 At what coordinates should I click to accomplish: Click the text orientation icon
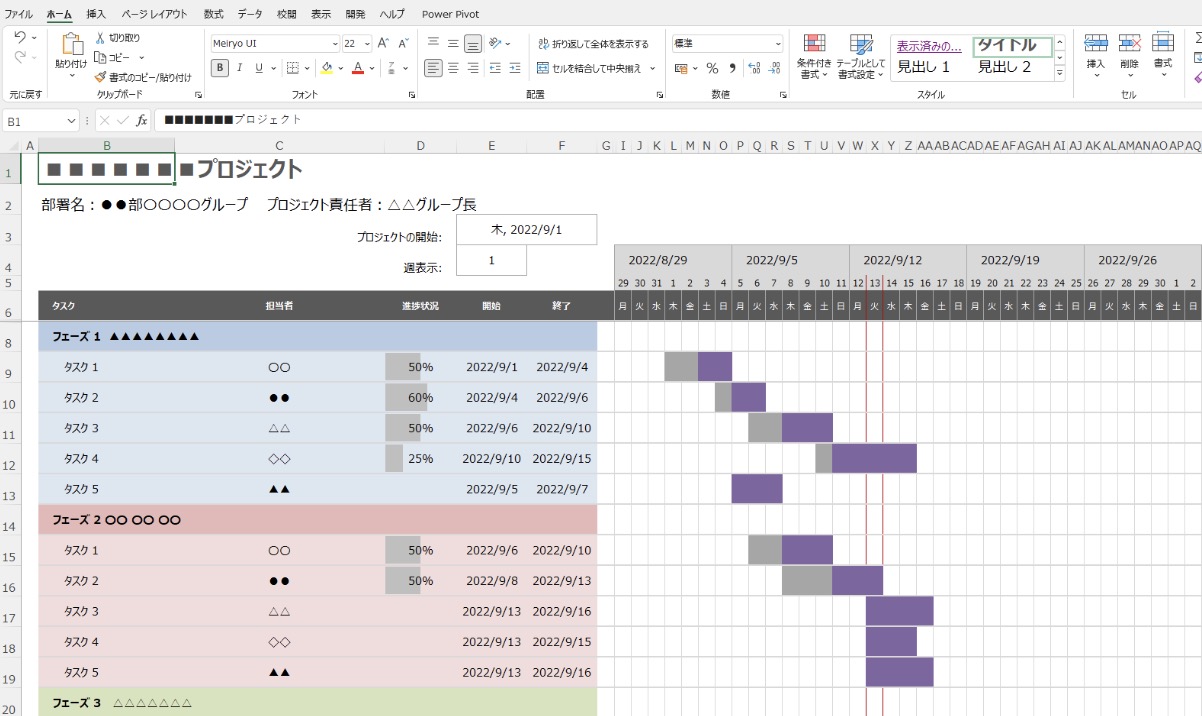pyautogui.click(x=497, y=43)
